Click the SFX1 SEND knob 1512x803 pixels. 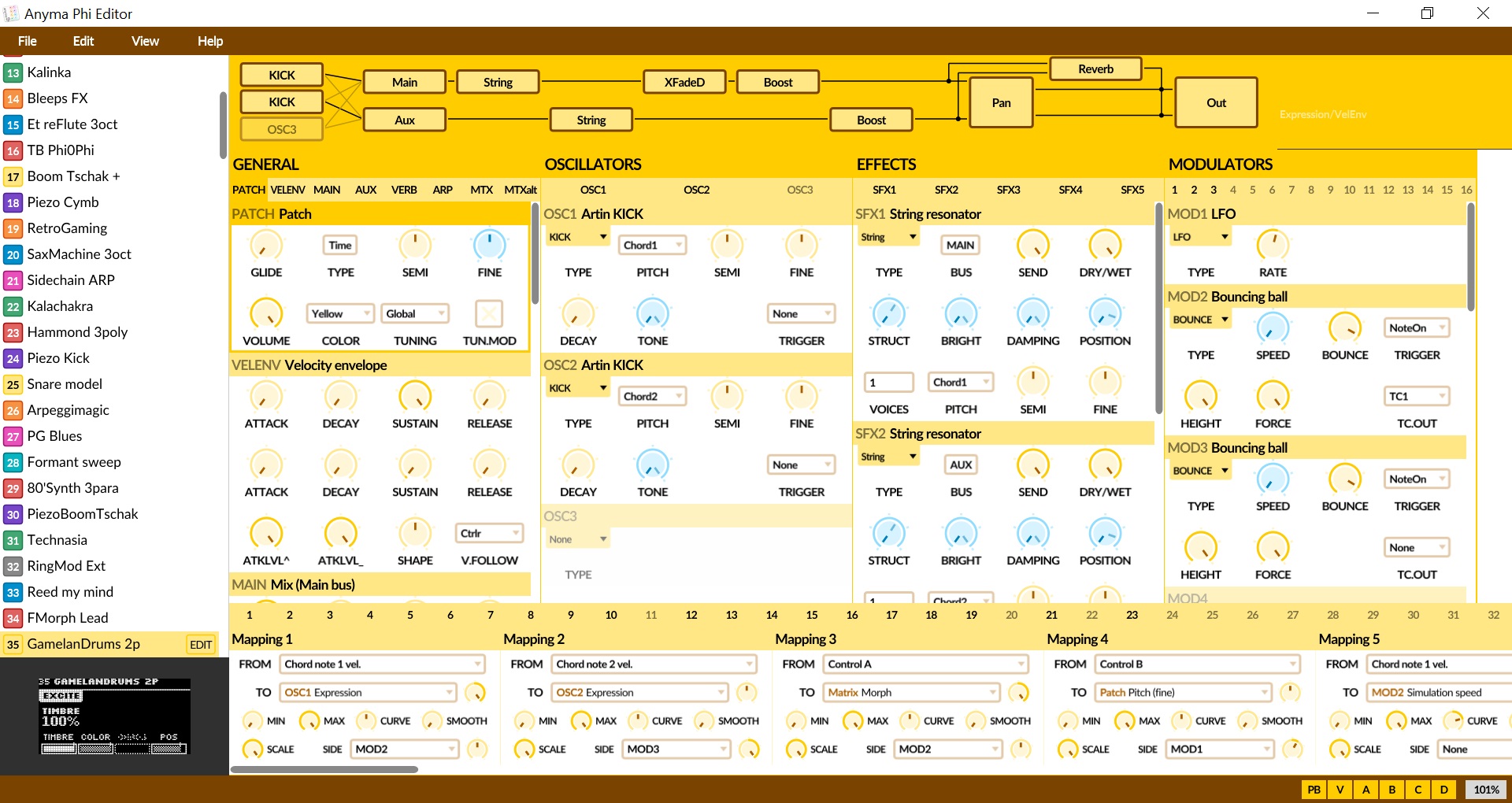coord(1032,246)
